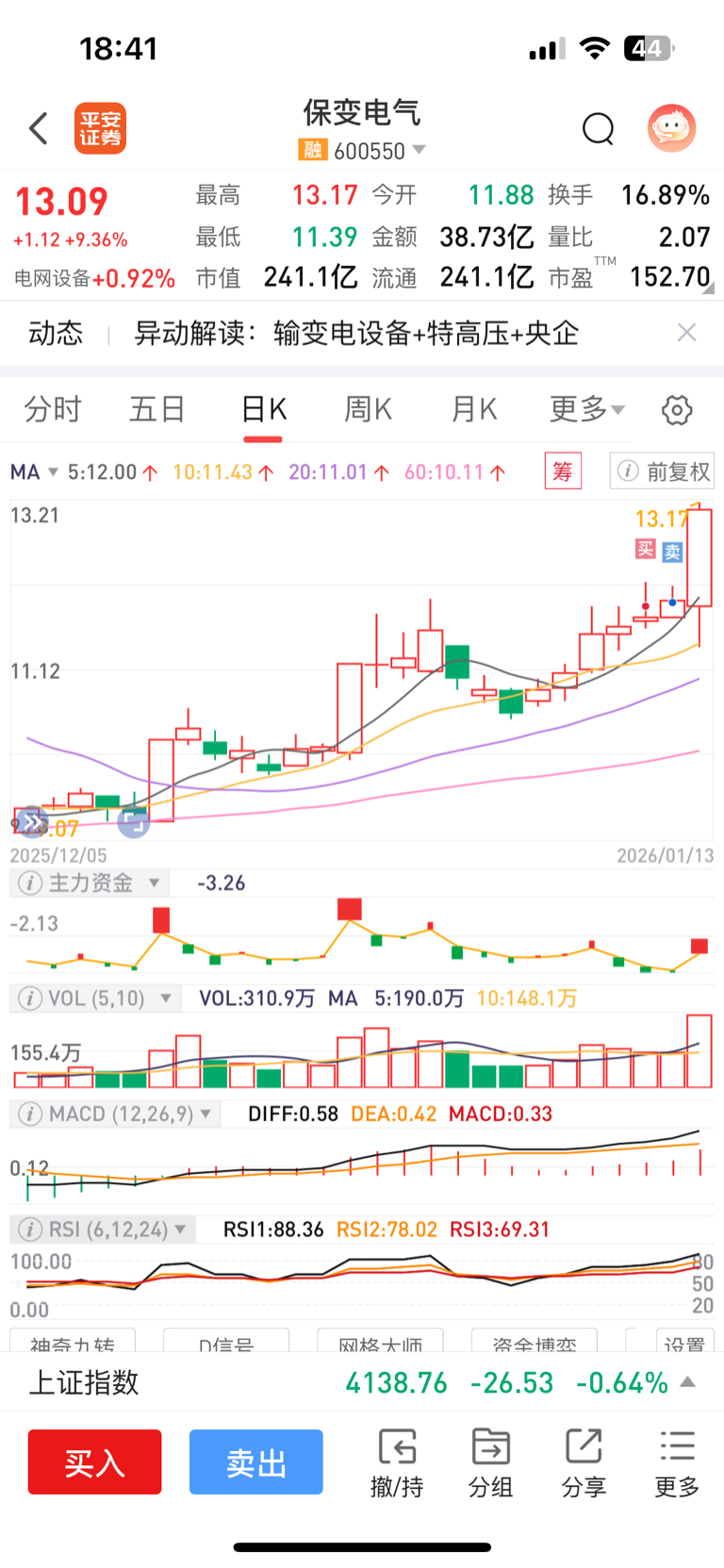Expand RSI (6,12,24) dropdown
The image size is (724, 1568).
[180, 1230]
